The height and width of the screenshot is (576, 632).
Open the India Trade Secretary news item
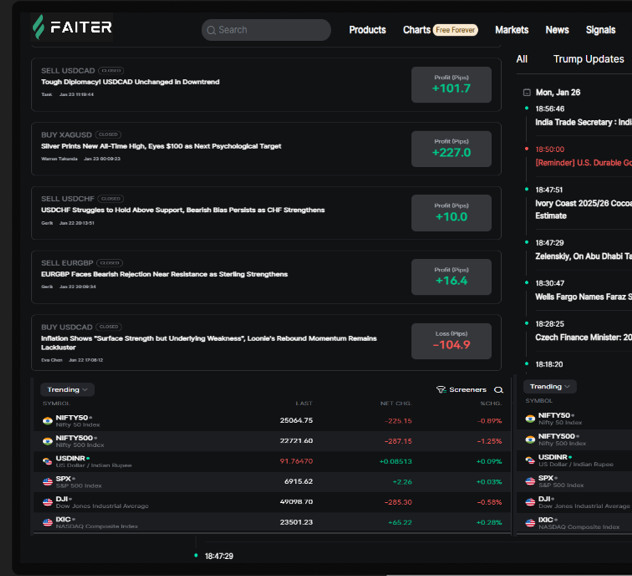[x=583, y=122]
